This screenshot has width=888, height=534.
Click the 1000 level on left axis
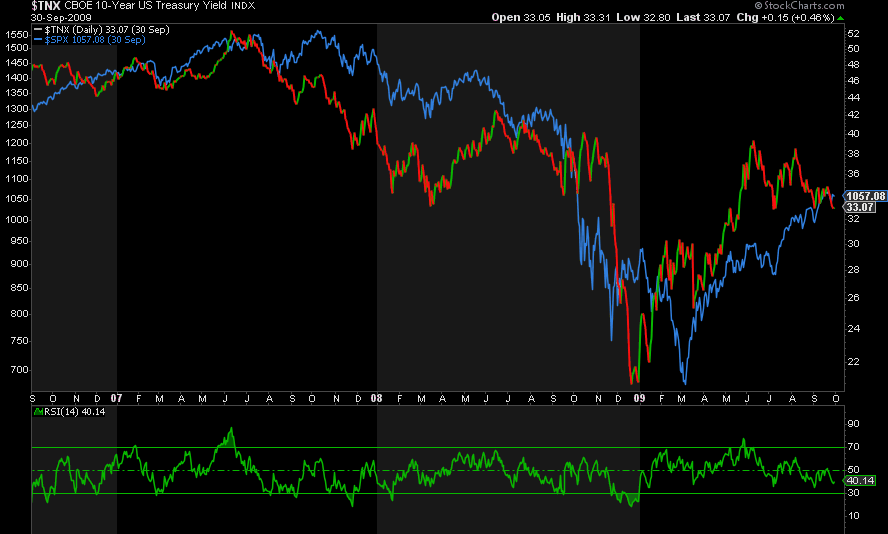point(17,220)
